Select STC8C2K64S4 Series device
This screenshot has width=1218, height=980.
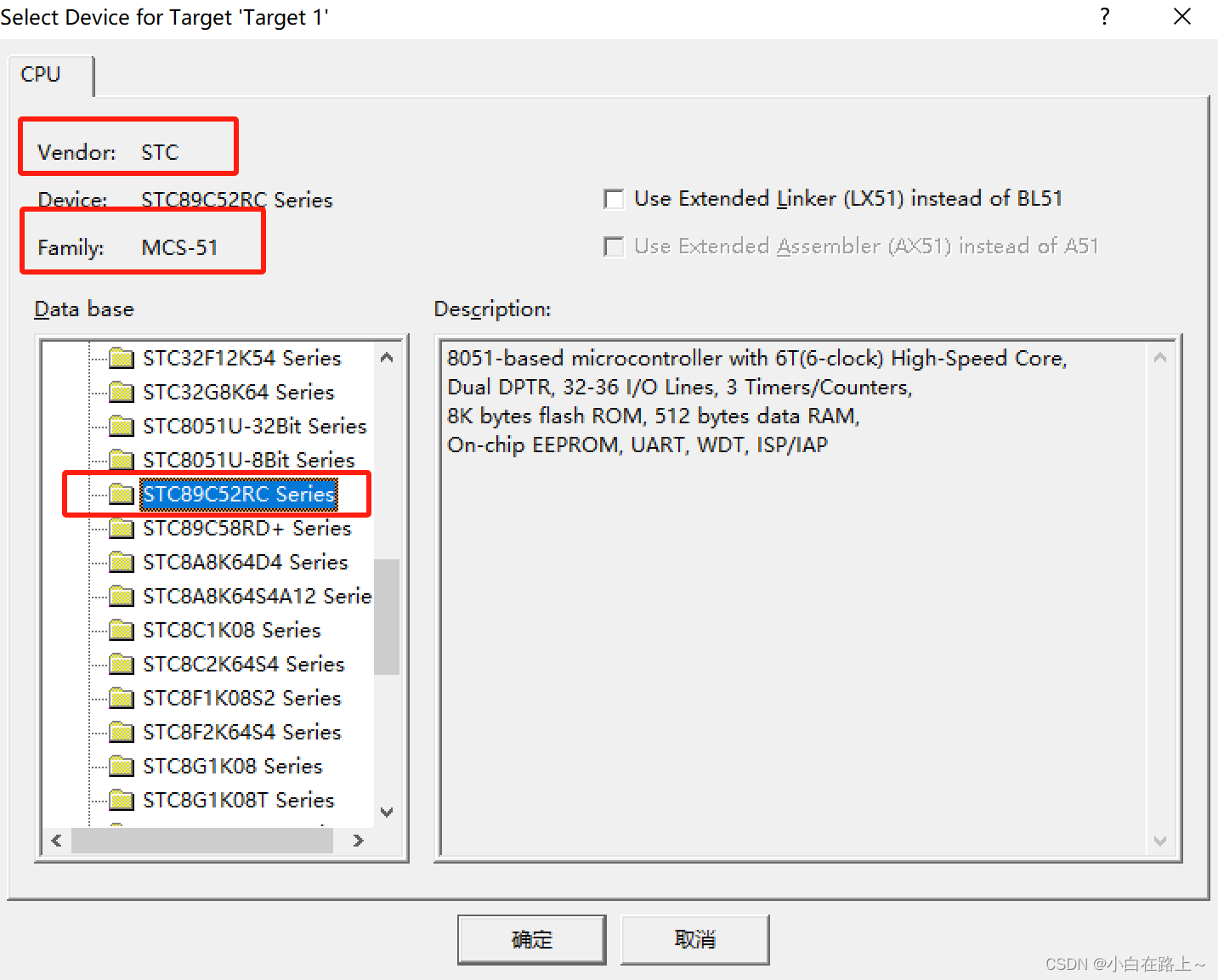tap(243, 664)
